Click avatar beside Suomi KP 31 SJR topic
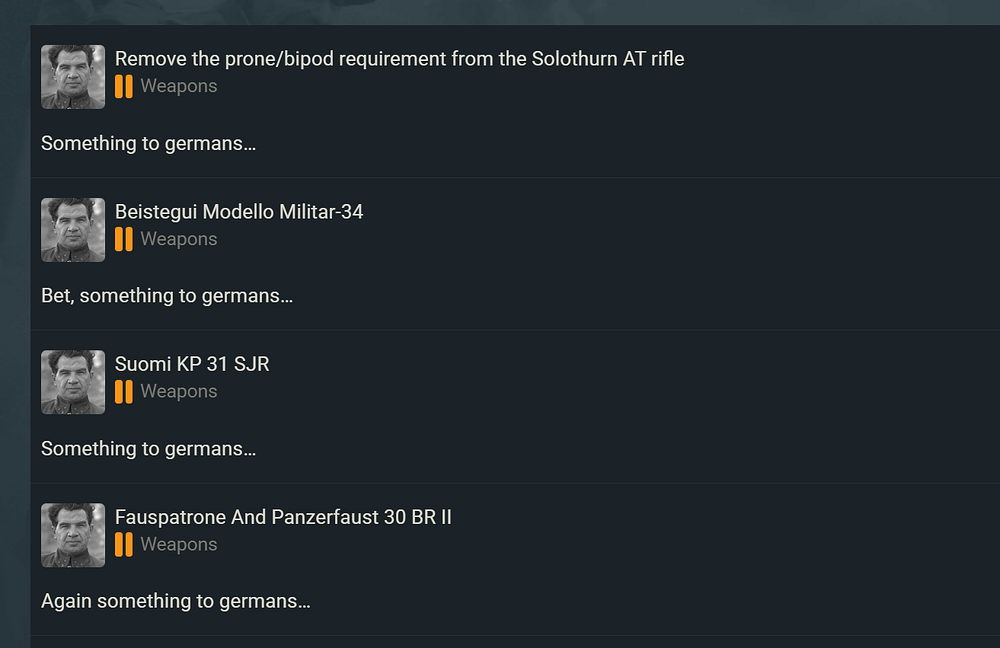The image size is (1000, 648). point(73,382)
